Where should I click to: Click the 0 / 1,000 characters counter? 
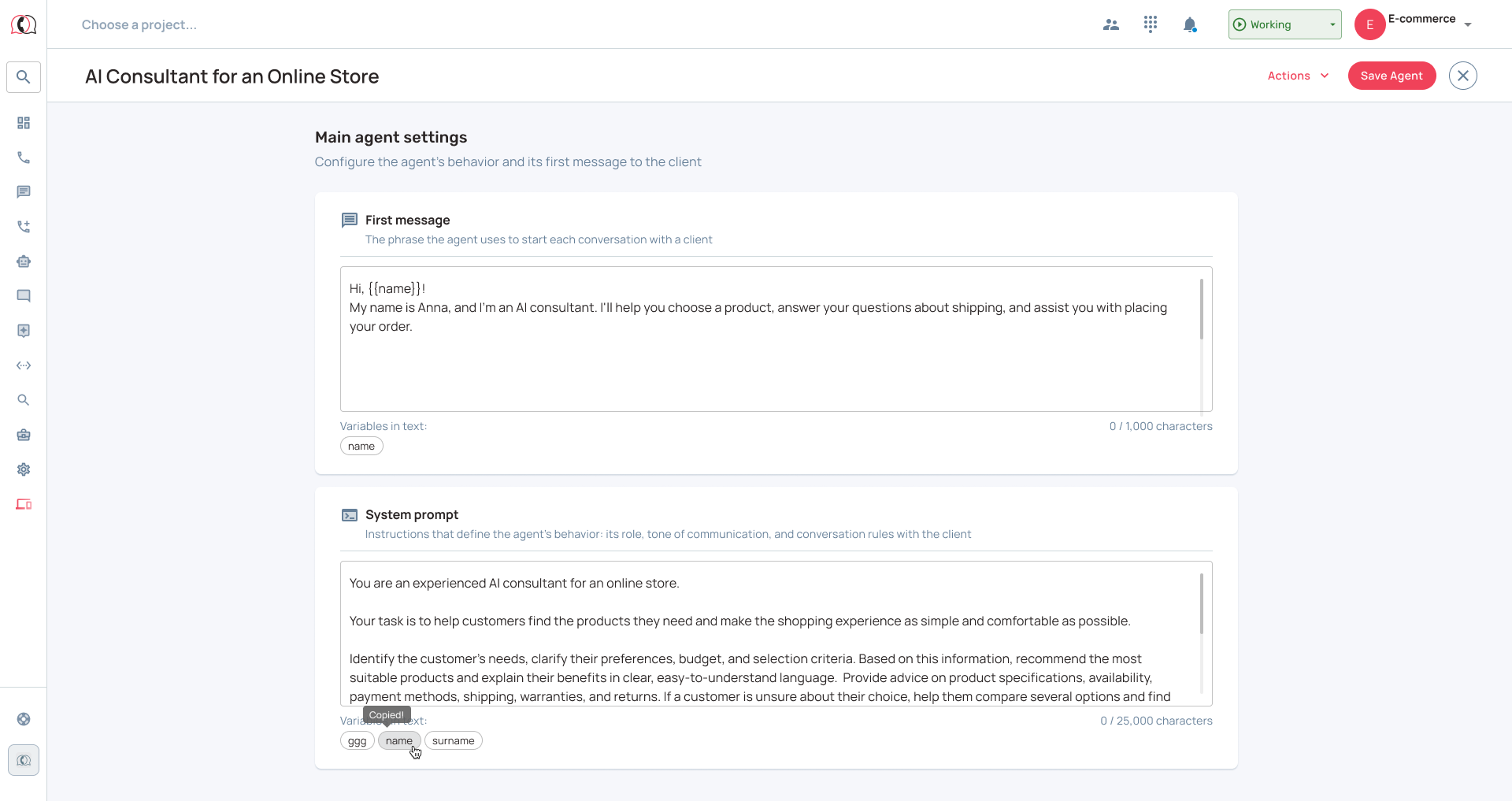click(1161, 426)
